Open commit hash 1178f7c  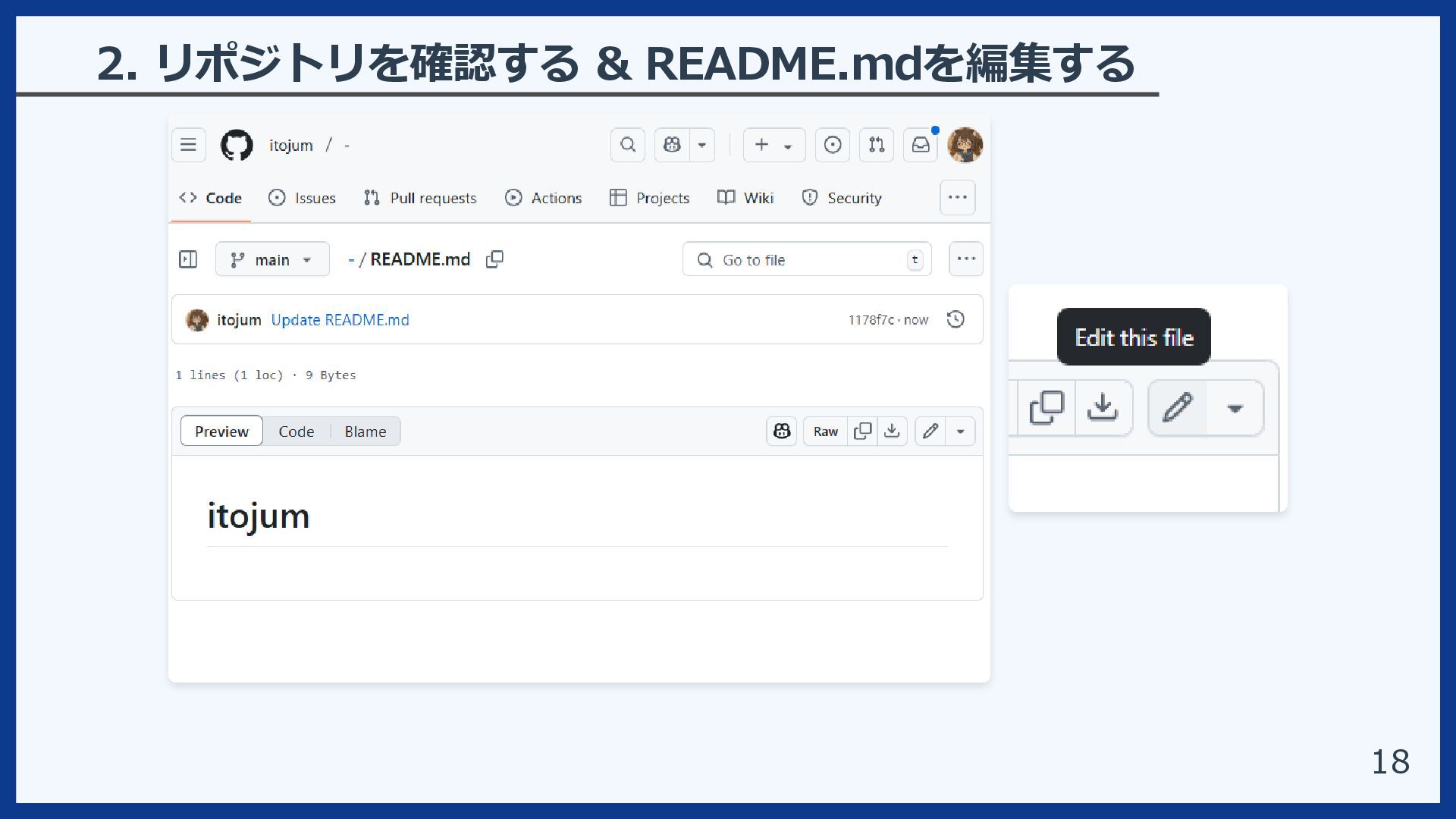coord(871,320)
